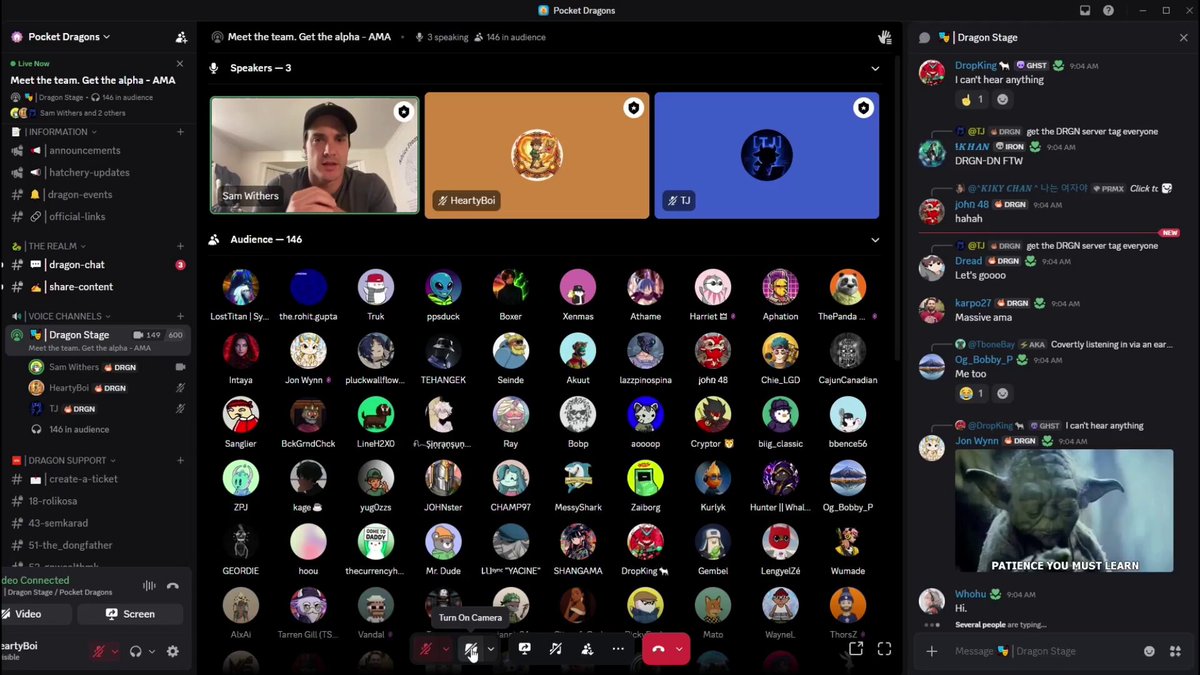The width and height of the screenshot is (1200, 675).
Task: Click HeartyBoi speaker tile
Action: click(x=537, y=156)
